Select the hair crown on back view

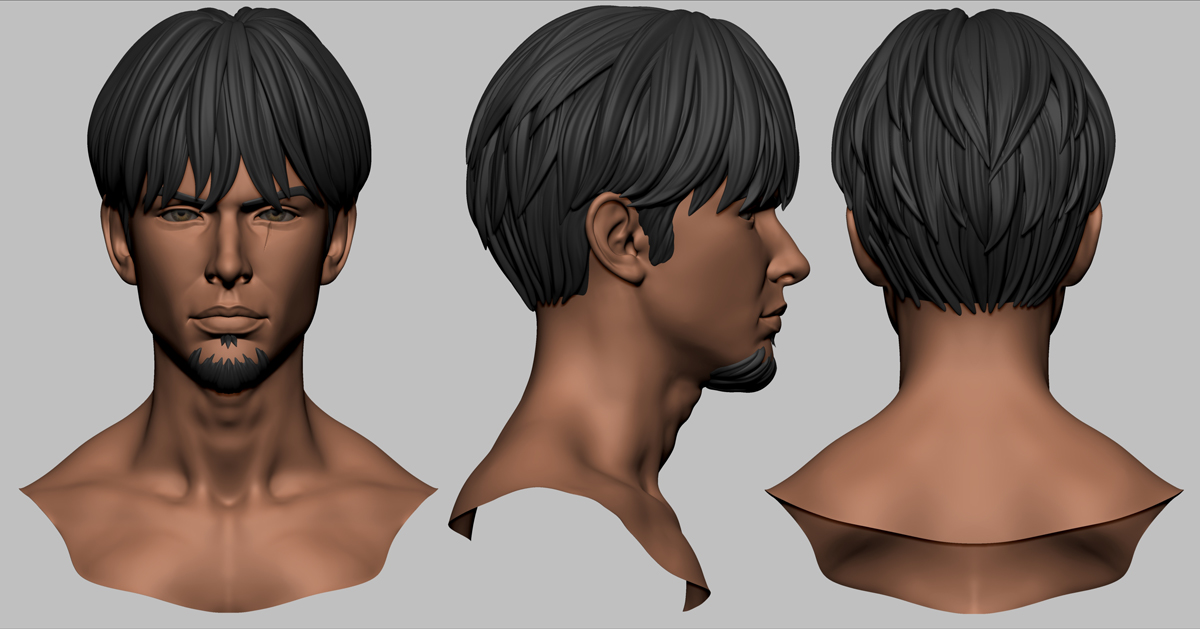click(x=972, y=90)
